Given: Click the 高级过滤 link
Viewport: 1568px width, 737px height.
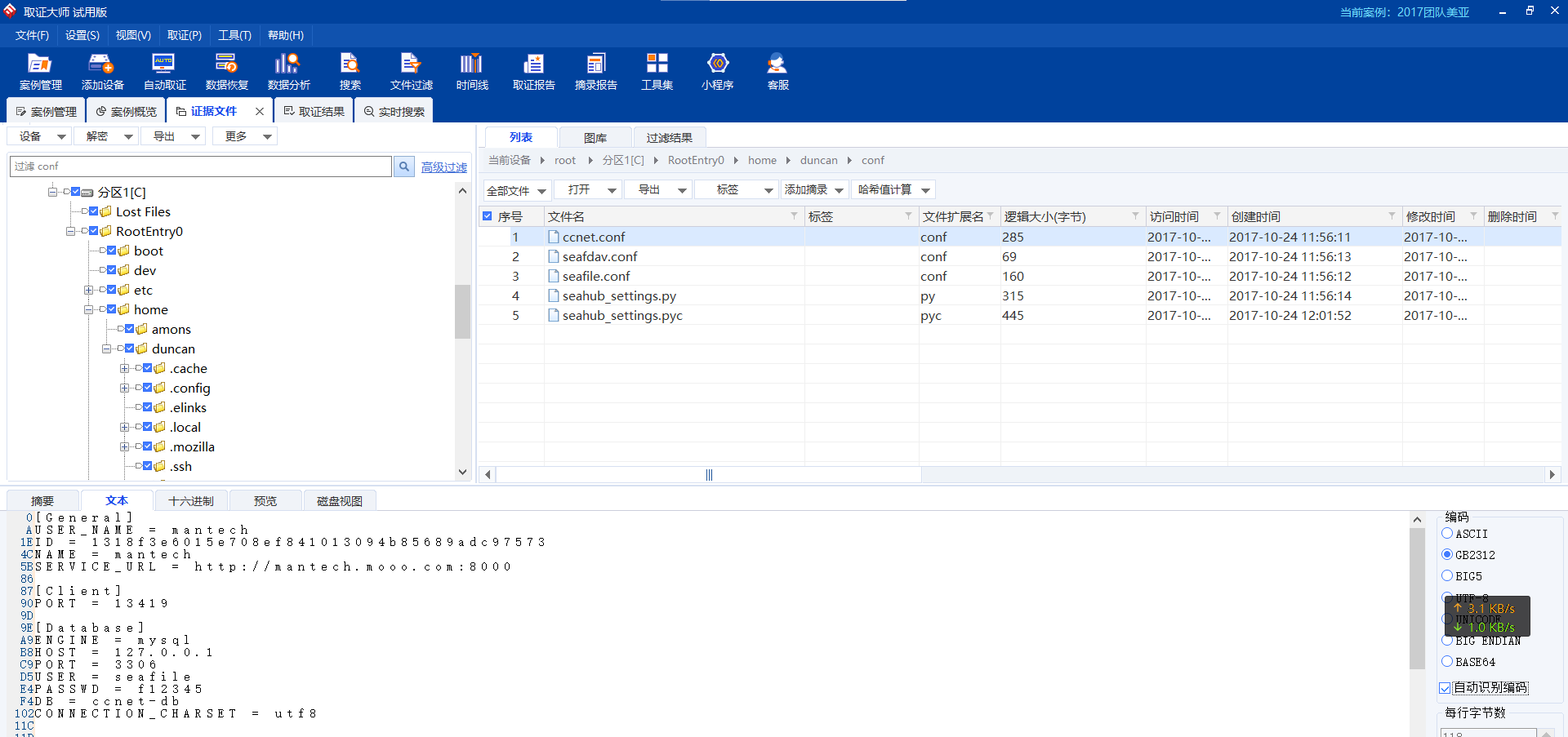Looking at the screenshot, I should point(444,167).
